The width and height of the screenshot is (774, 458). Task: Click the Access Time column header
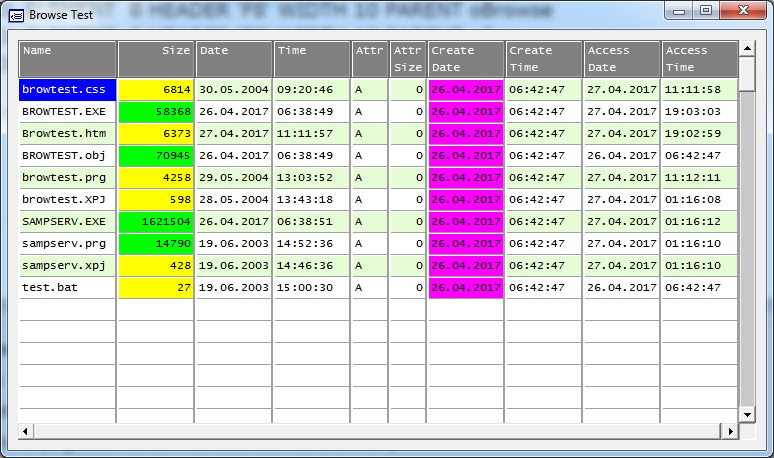[x=699, y=59]
